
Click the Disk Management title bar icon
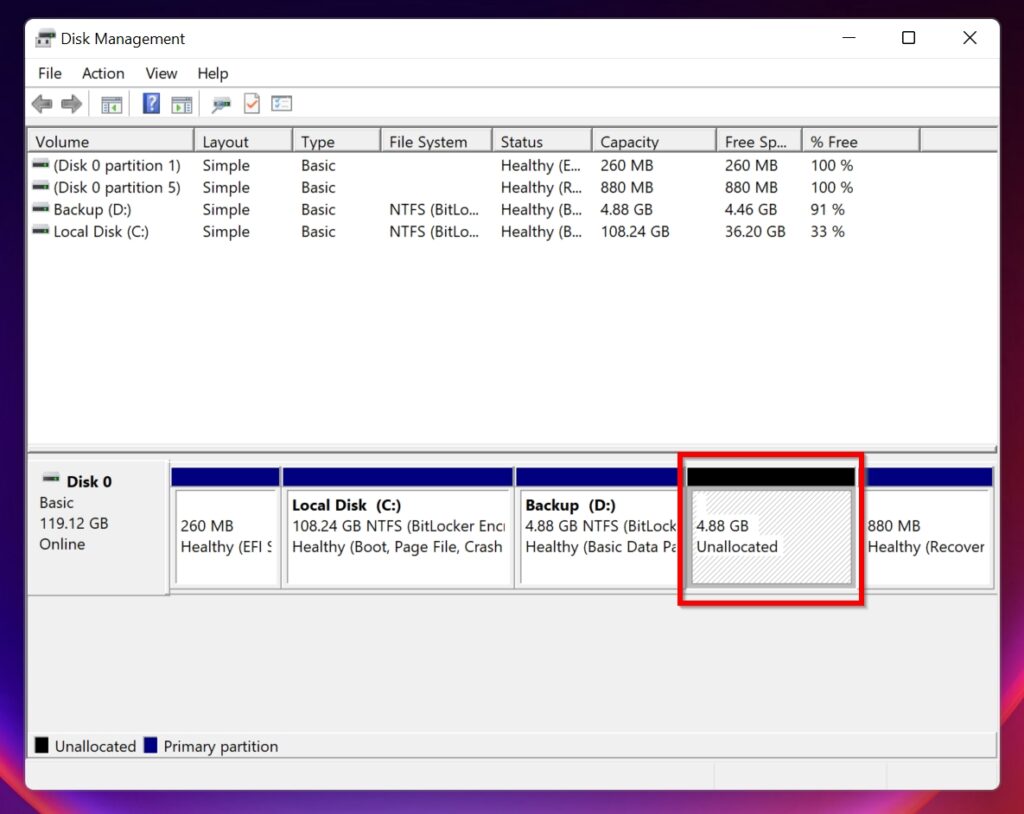44,38
